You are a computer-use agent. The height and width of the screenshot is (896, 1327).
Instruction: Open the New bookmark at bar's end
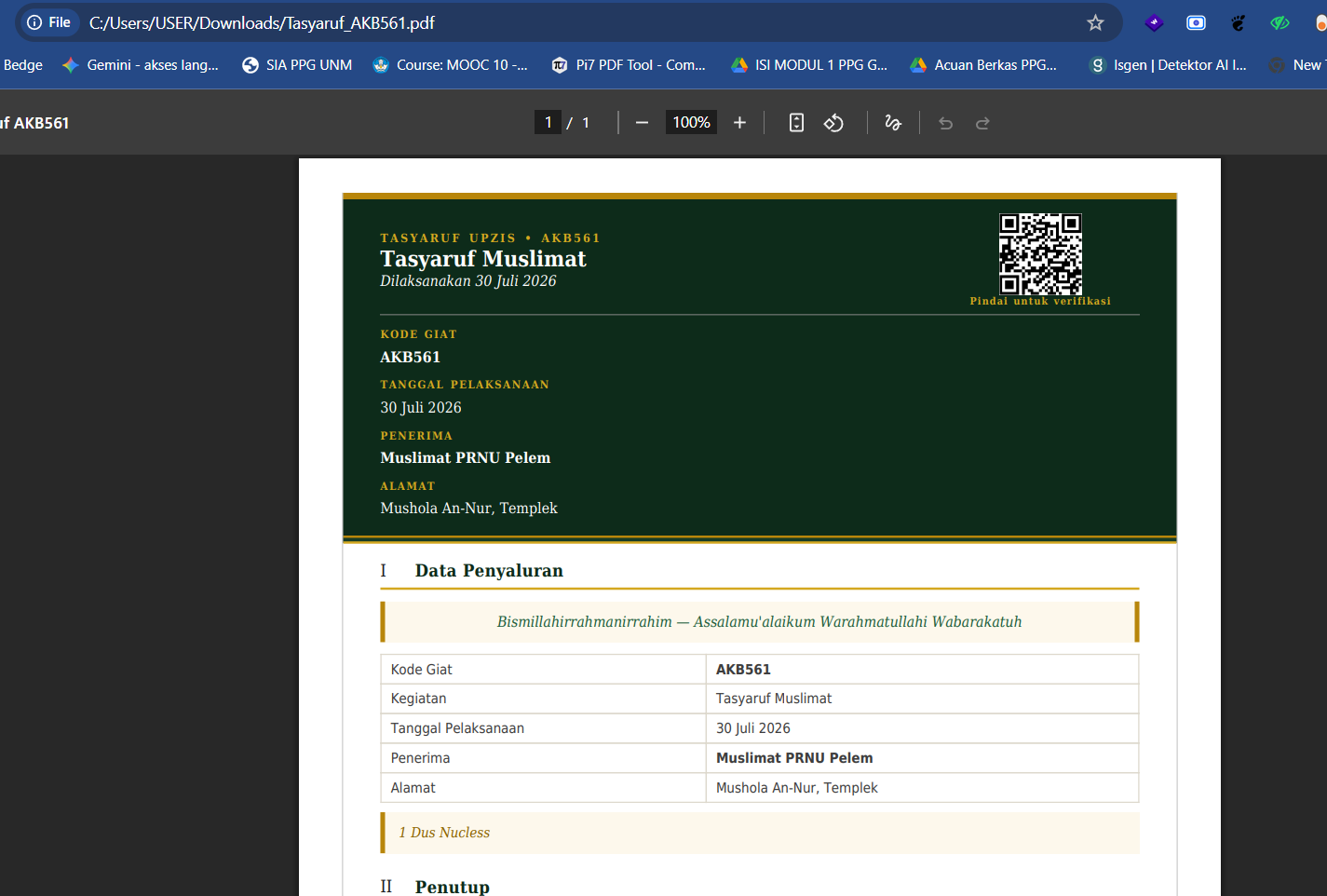tap(1297, 65)
